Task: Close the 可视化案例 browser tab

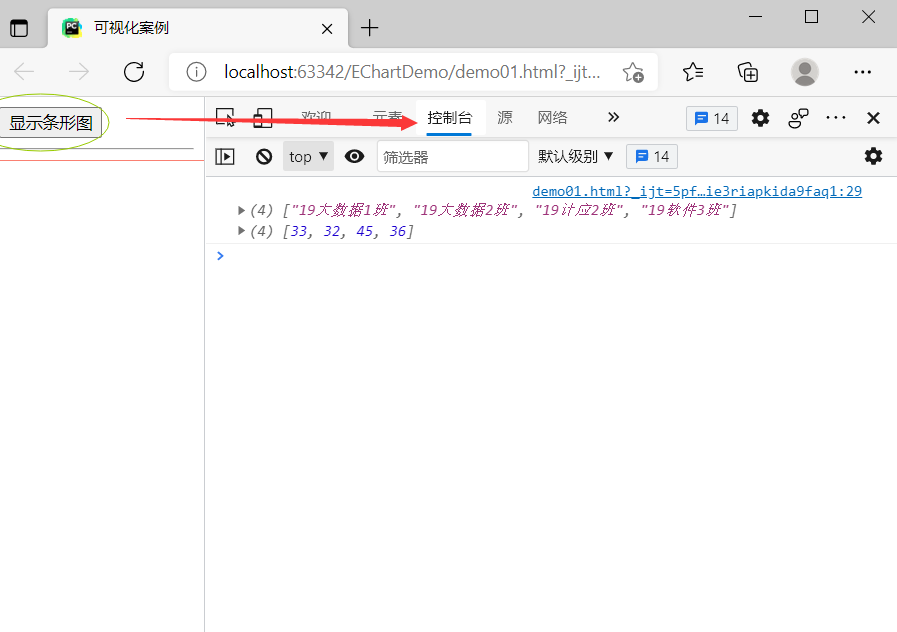Action: coord(327,29)
